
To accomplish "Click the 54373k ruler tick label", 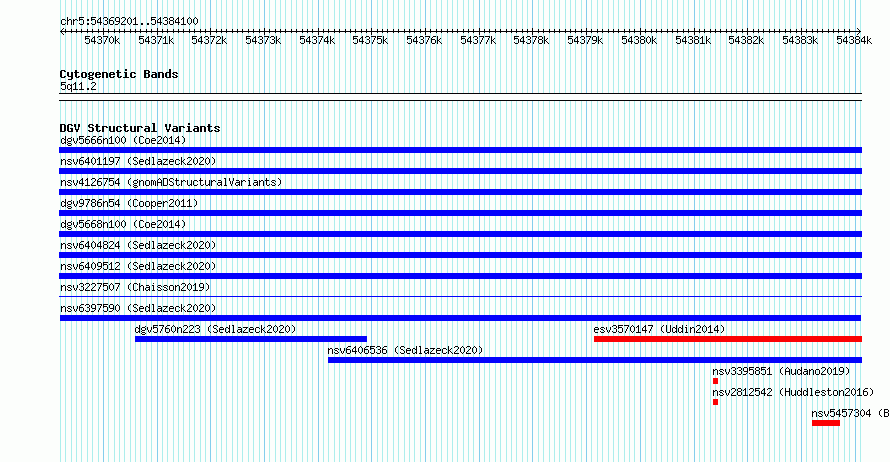I will [263, 40].
